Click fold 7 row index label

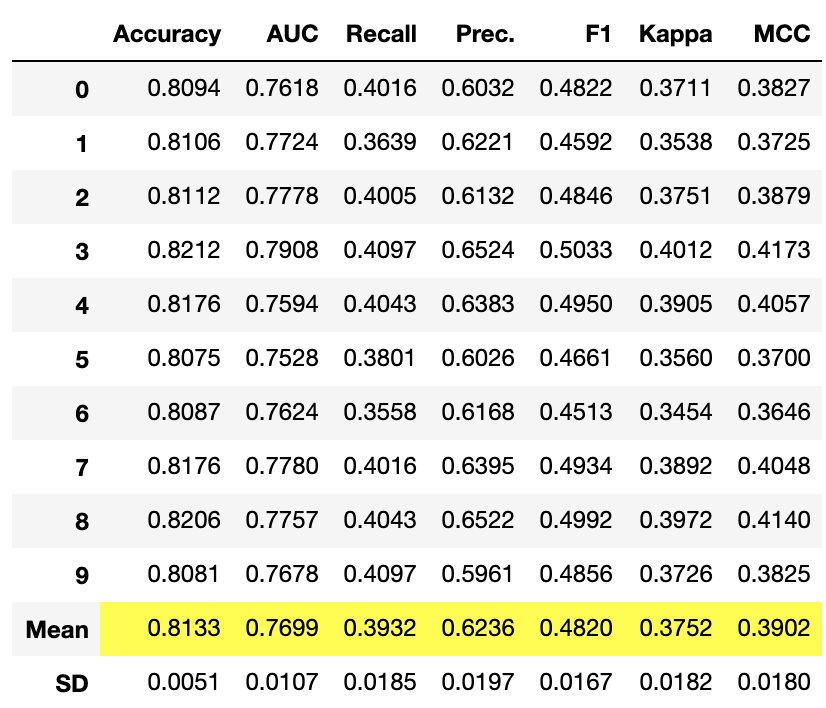tap(82, 468)
